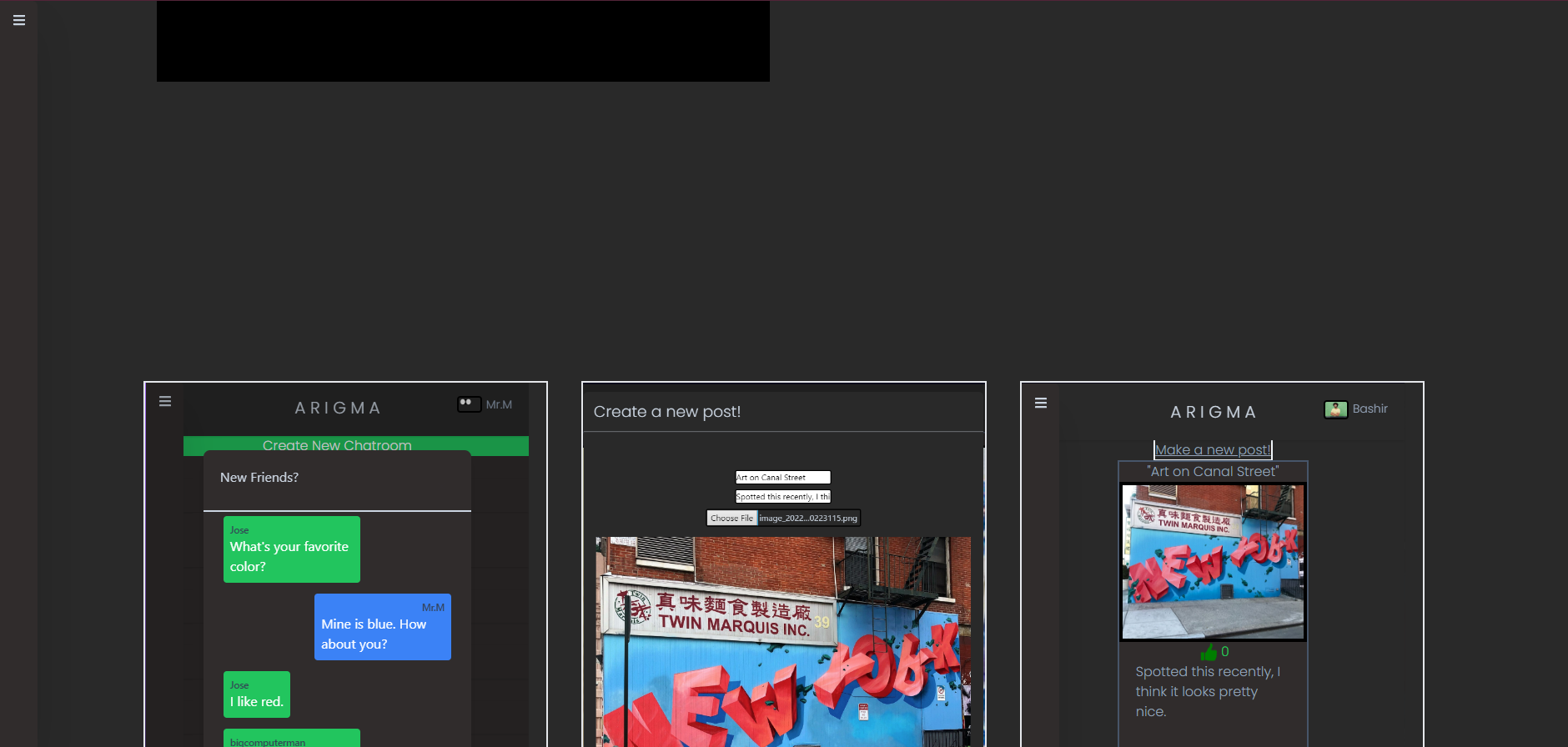Click Jose's message What's your favorite color?

(292, 549)
